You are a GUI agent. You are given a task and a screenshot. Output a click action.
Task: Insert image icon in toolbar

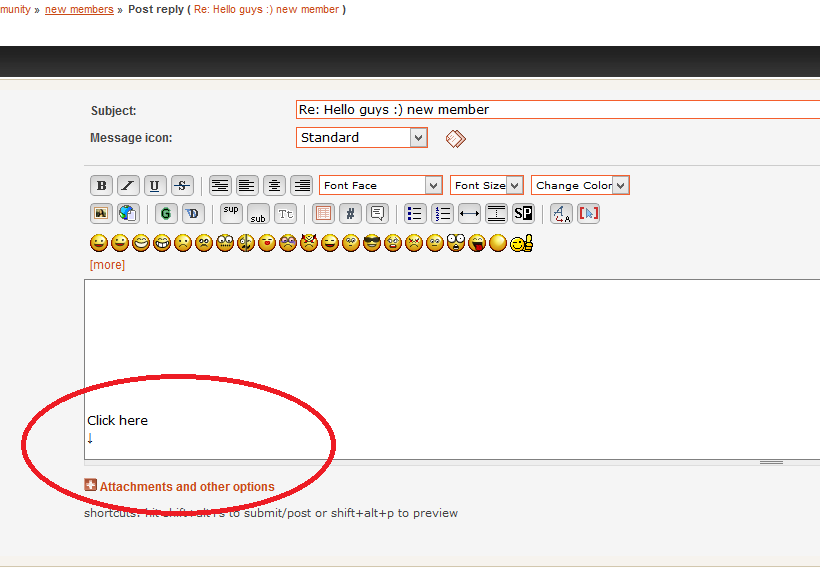pos(101,213)
